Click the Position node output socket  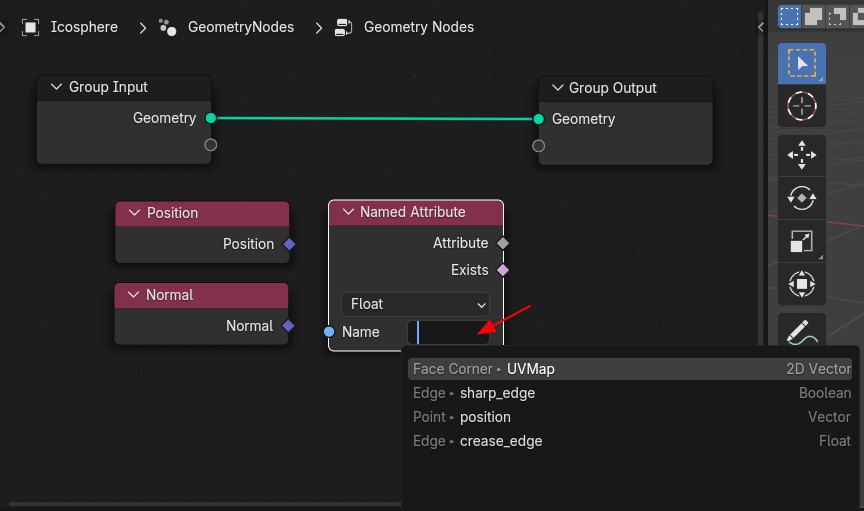point(289,244)
